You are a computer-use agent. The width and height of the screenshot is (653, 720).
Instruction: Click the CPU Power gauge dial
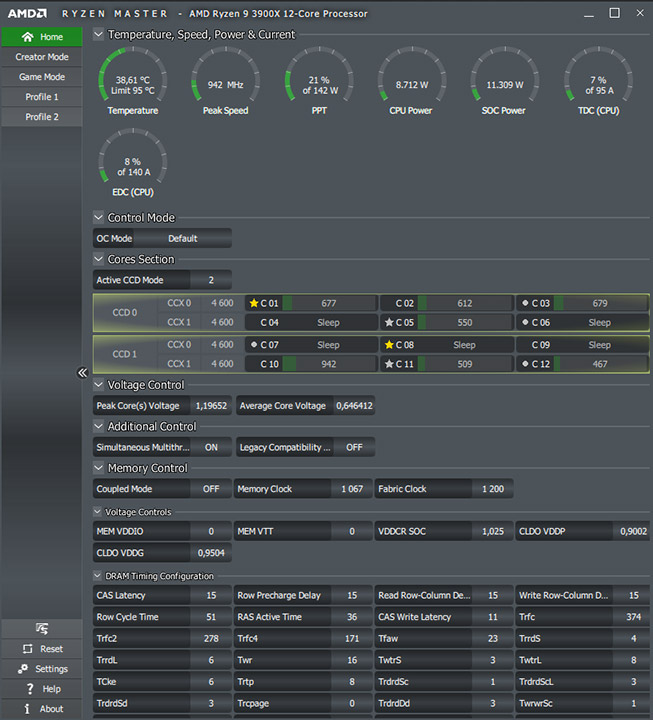coord(412,76)
